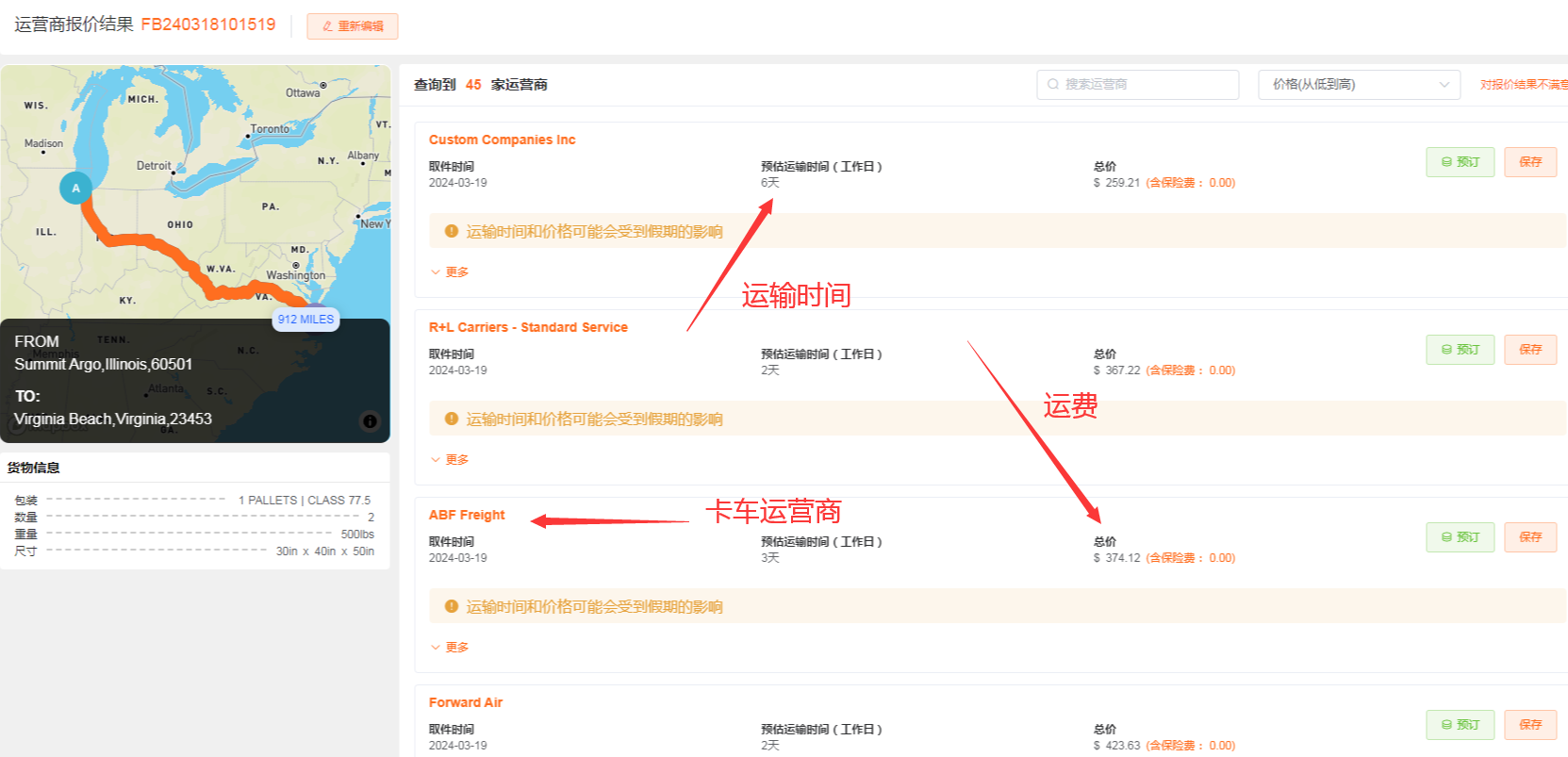The width and height of the screenshot is (1568, 757).
Task: Click the 30in x 40in x 50in size
Action: [325, 551]
